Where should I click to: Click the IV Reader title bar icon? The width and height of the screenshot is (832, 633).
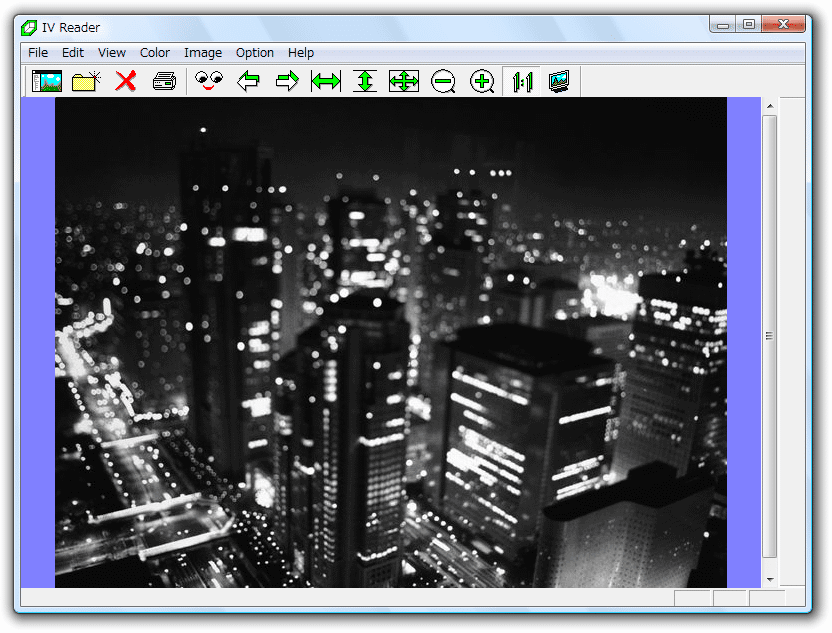click(29, 28)
